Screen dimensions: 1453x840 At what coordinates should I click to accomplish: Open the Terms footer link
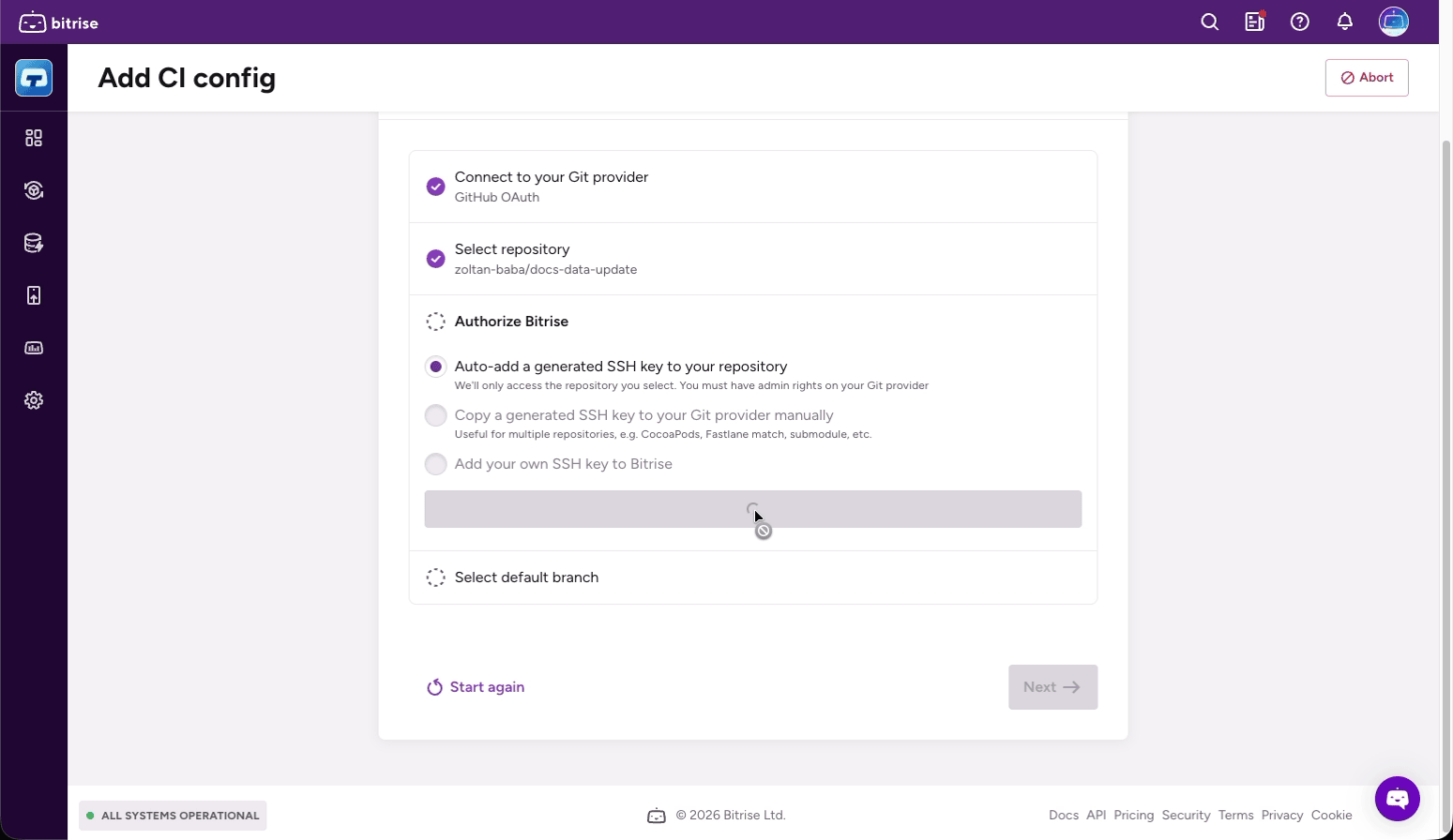[1236, 816]
